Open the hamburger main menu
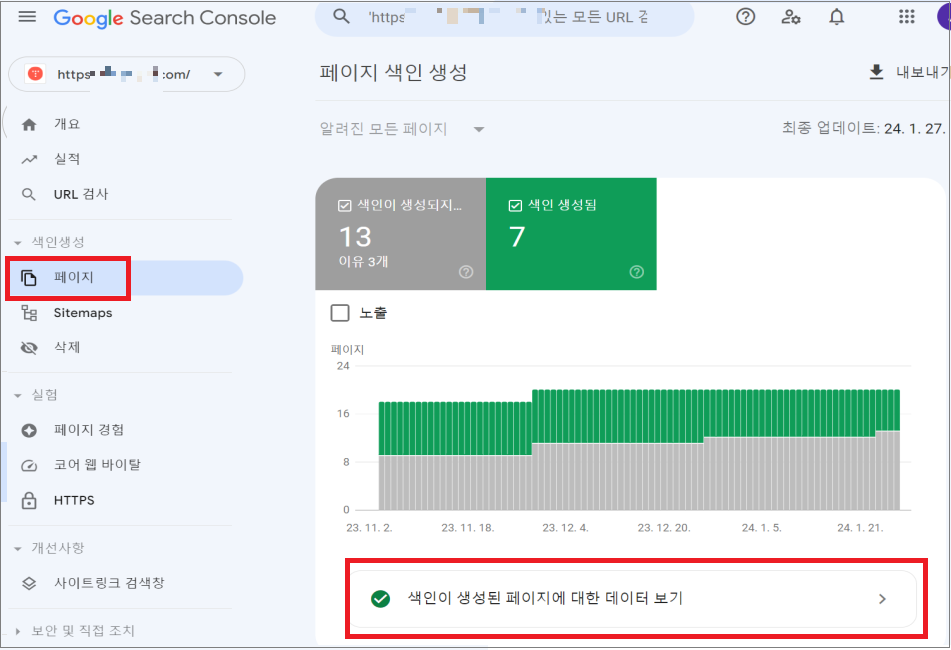 coord(27,17)
